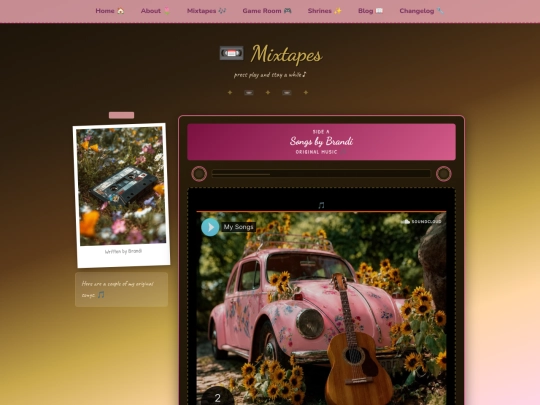This screenshot has height=405, width=540.
Task: Select Mixtapes in the navigation bar
Action: (x=206, y=11)
